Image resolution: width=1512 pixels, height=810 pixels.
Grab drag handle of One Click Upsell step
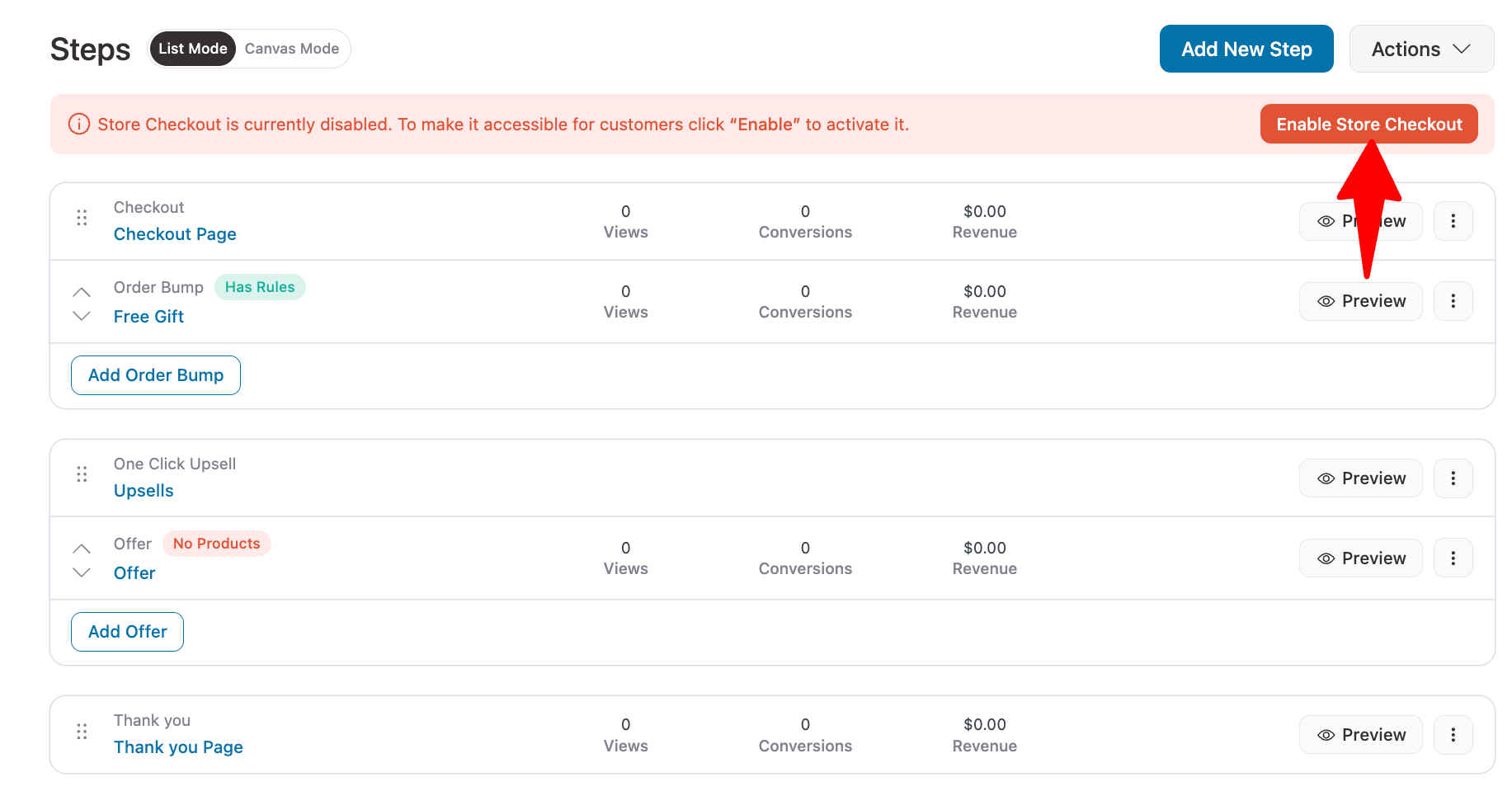(x=82, y=474)
